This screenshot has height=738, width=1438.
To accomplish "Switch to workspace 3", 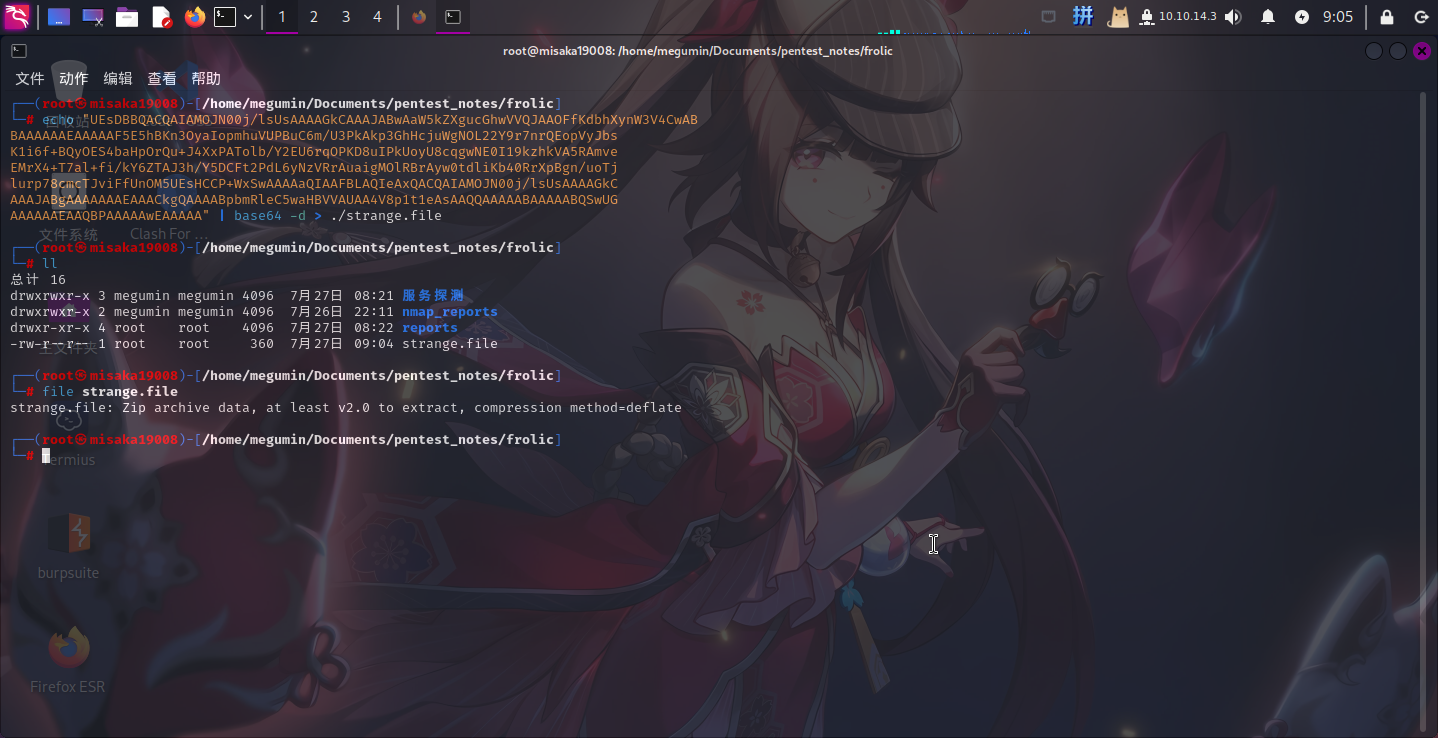I will [346, 17].
